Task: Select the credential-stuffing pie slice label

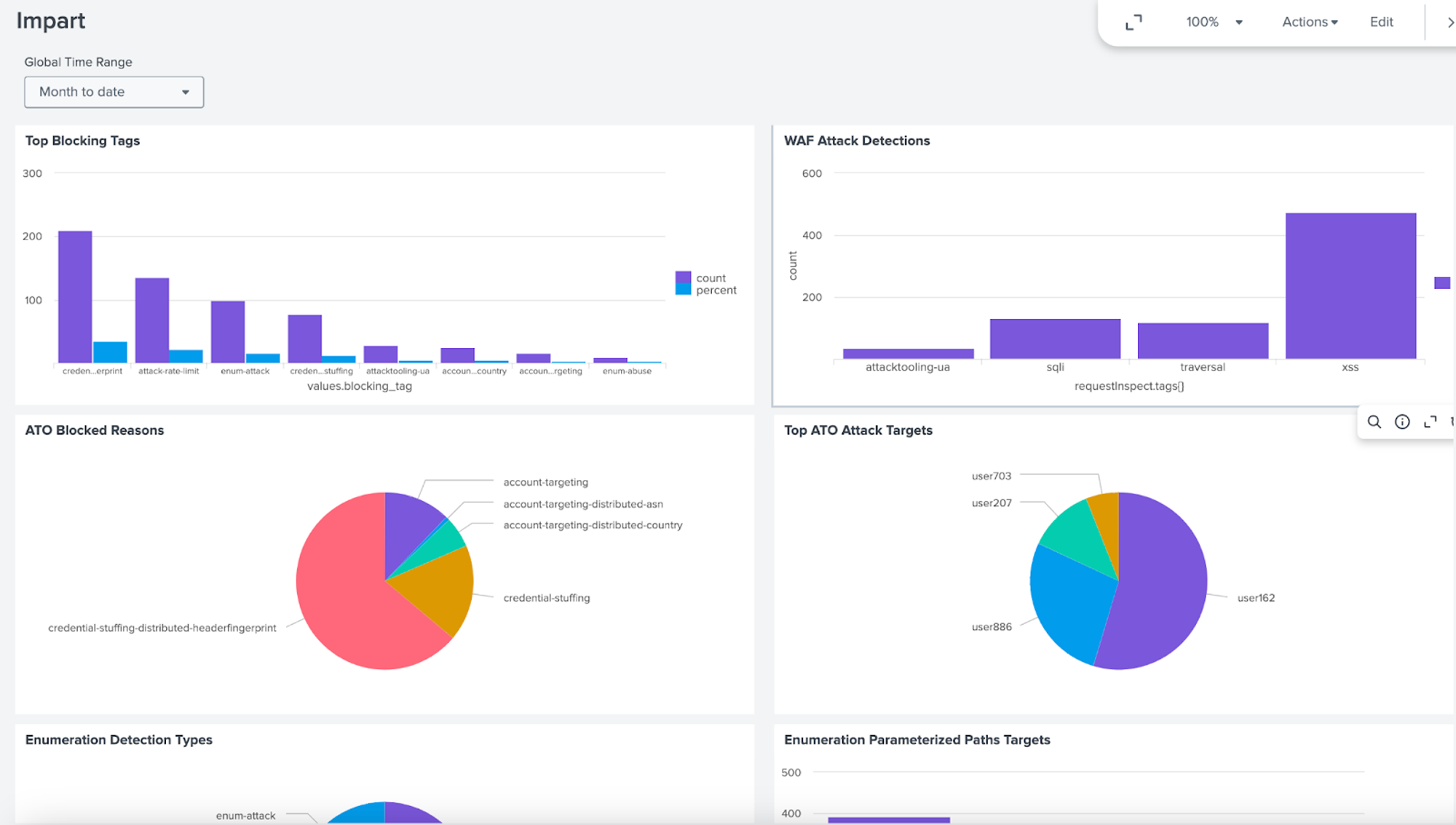Action: click(x=547, y=599)
